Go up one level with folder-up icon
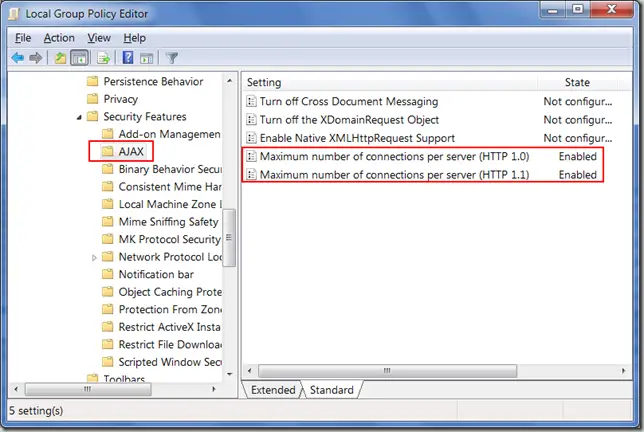 (60, 58)
